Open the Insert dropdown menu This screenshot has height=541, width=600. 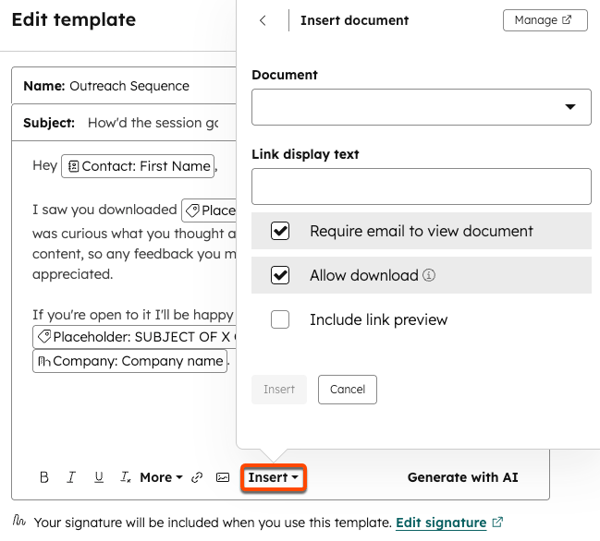273,478
